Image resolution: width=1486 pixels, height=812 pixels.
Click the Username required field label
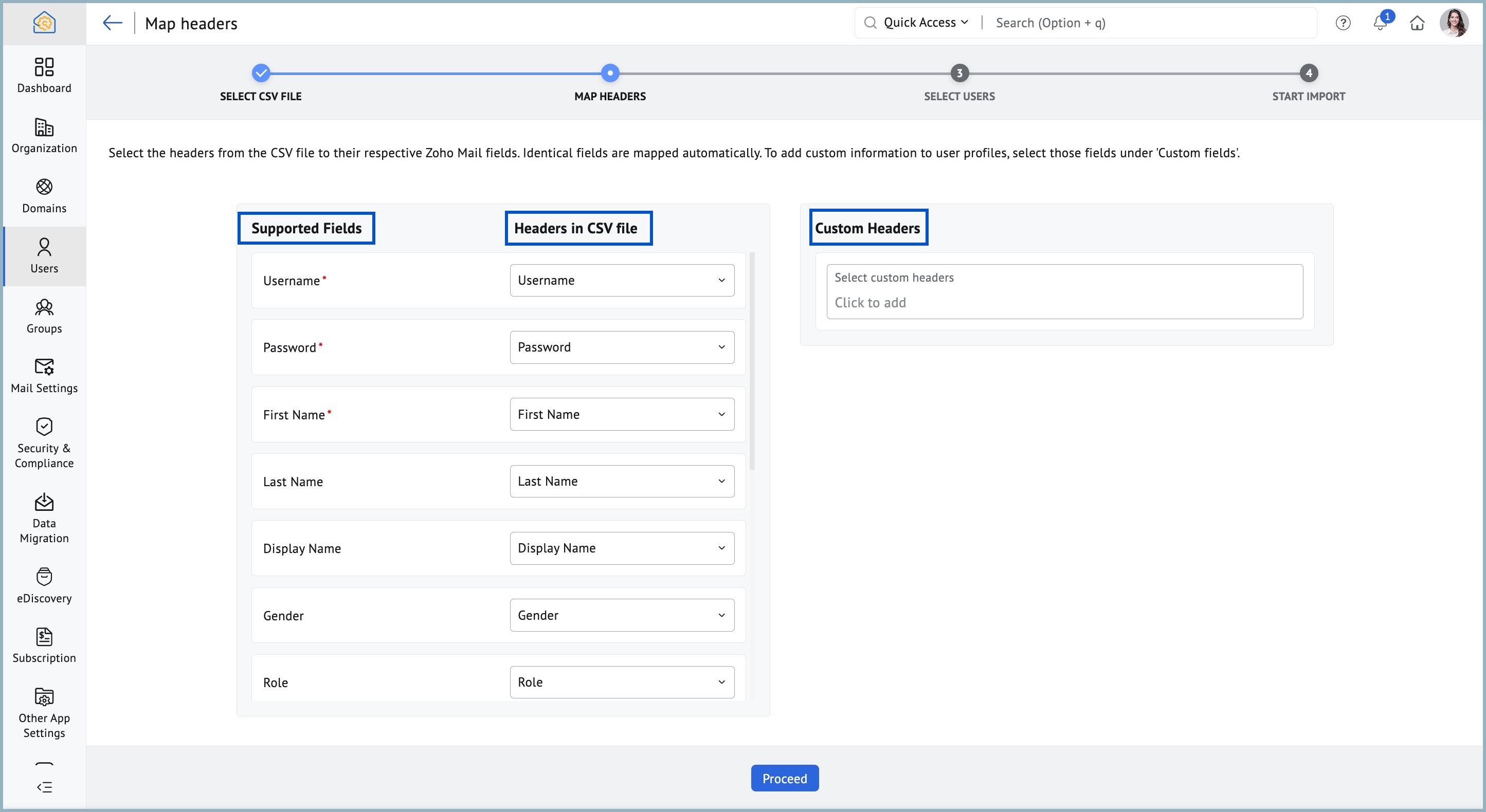[x=294, y=281]
